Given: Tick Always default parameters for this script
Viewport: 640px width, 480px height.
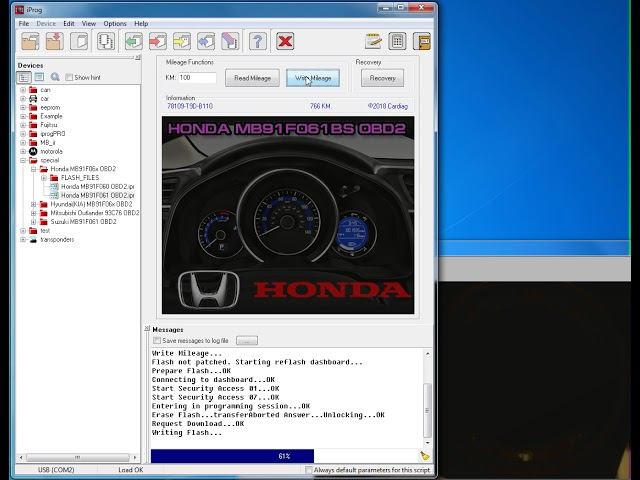Looking at the screenshot, I should pyautogui.click(x=309, y=470).
